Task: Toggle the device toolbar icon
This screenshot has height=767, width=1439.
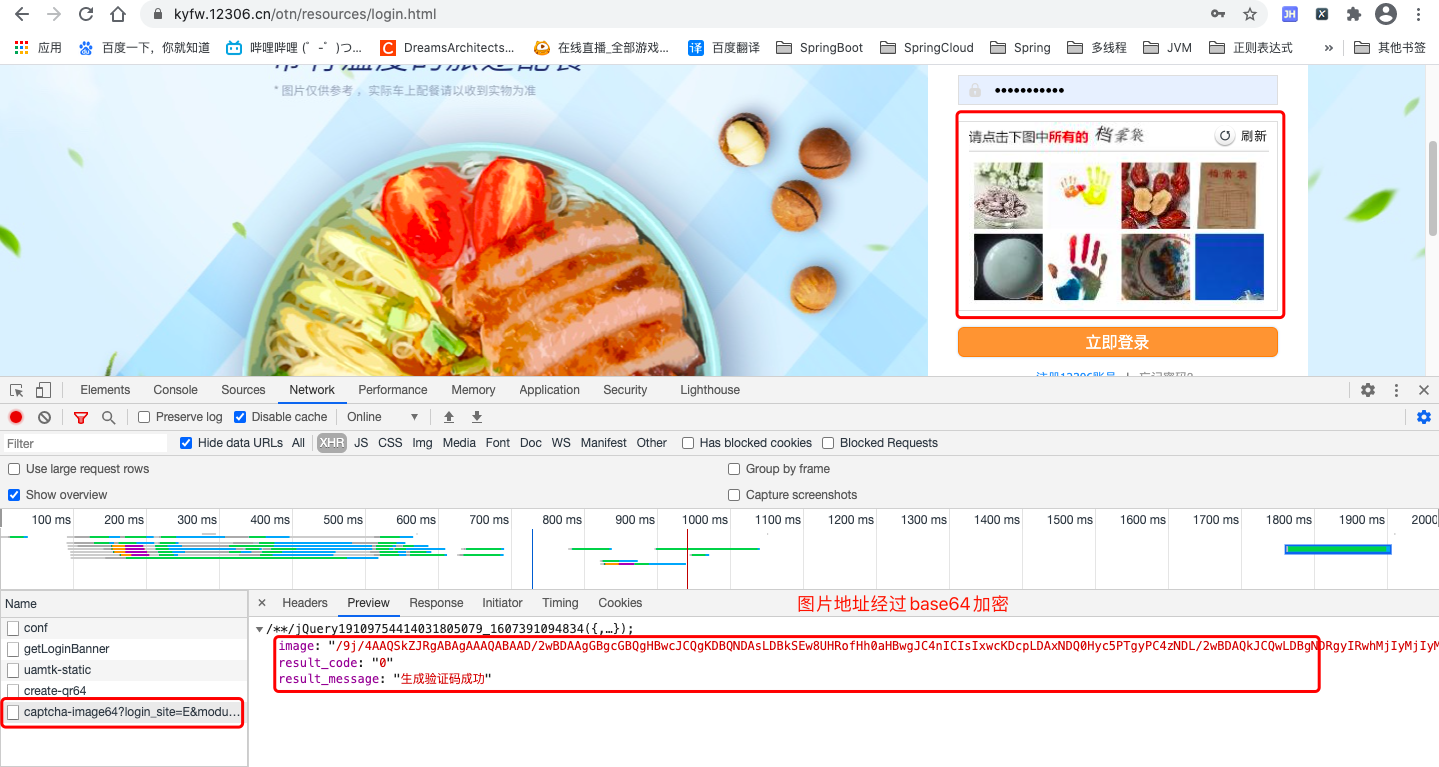Action: tap(41, 389)
